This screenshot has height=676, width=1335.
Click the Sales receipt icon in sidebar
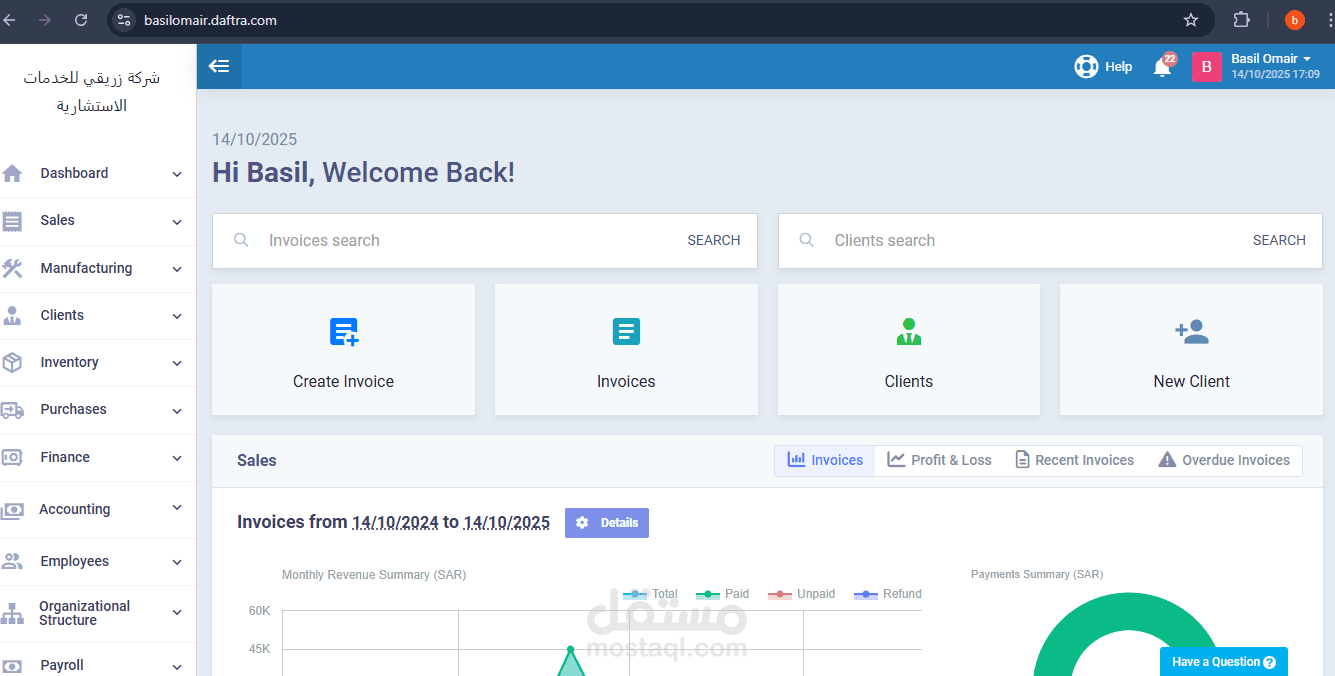click(x=12, y=221)
